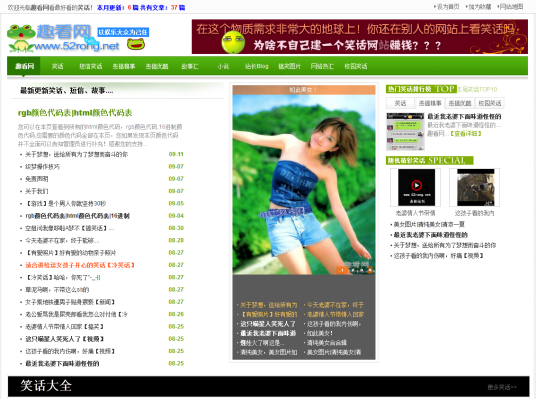
Task: Open the 【有爱照片】 animal photos entry
Action: 70,253
